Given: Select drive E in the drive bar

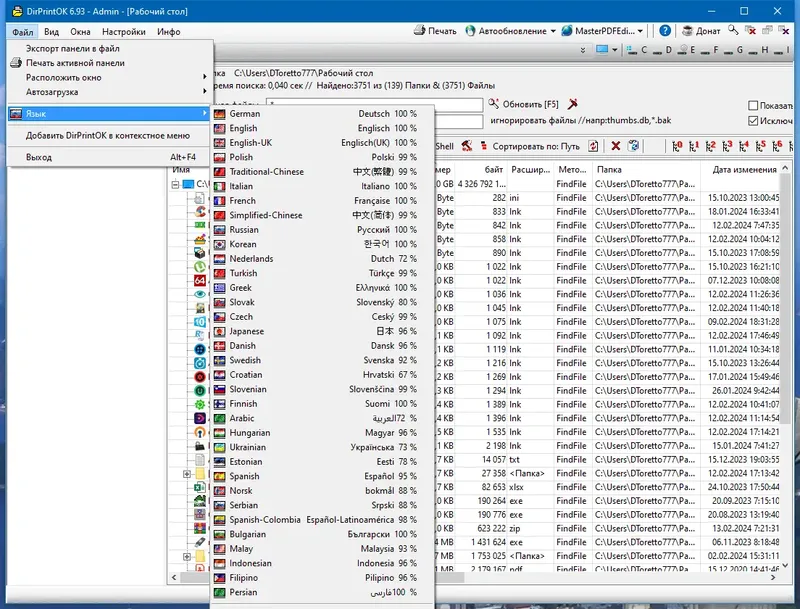Looking at the screenshot, I should (x=687, y=50).
